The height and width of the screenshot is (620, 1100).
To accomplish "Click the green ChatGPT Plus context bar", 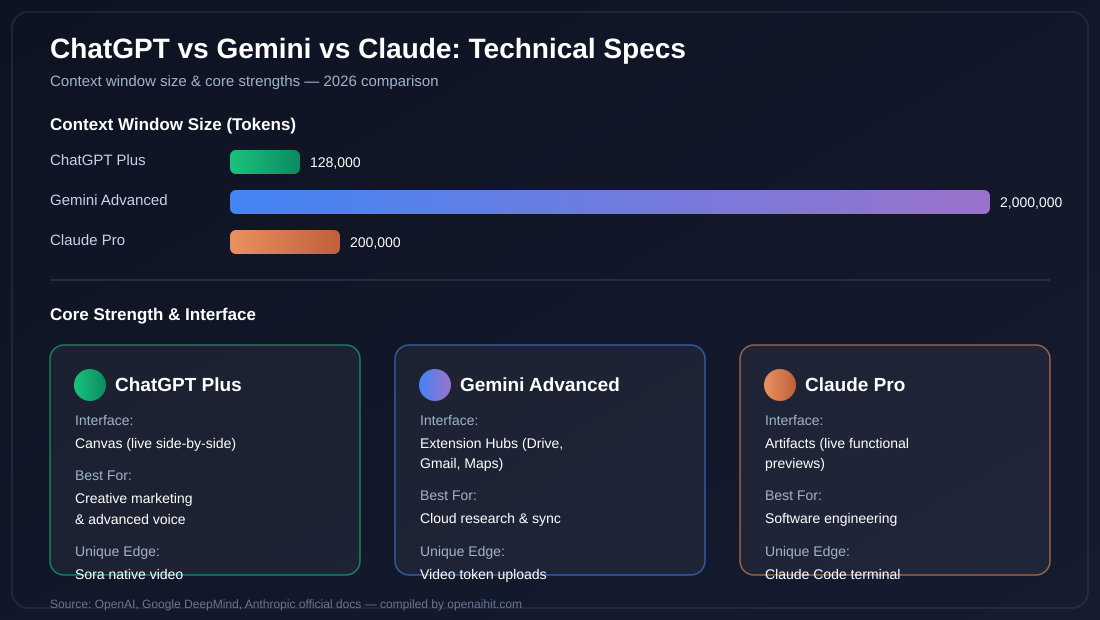I will point(265,162).
